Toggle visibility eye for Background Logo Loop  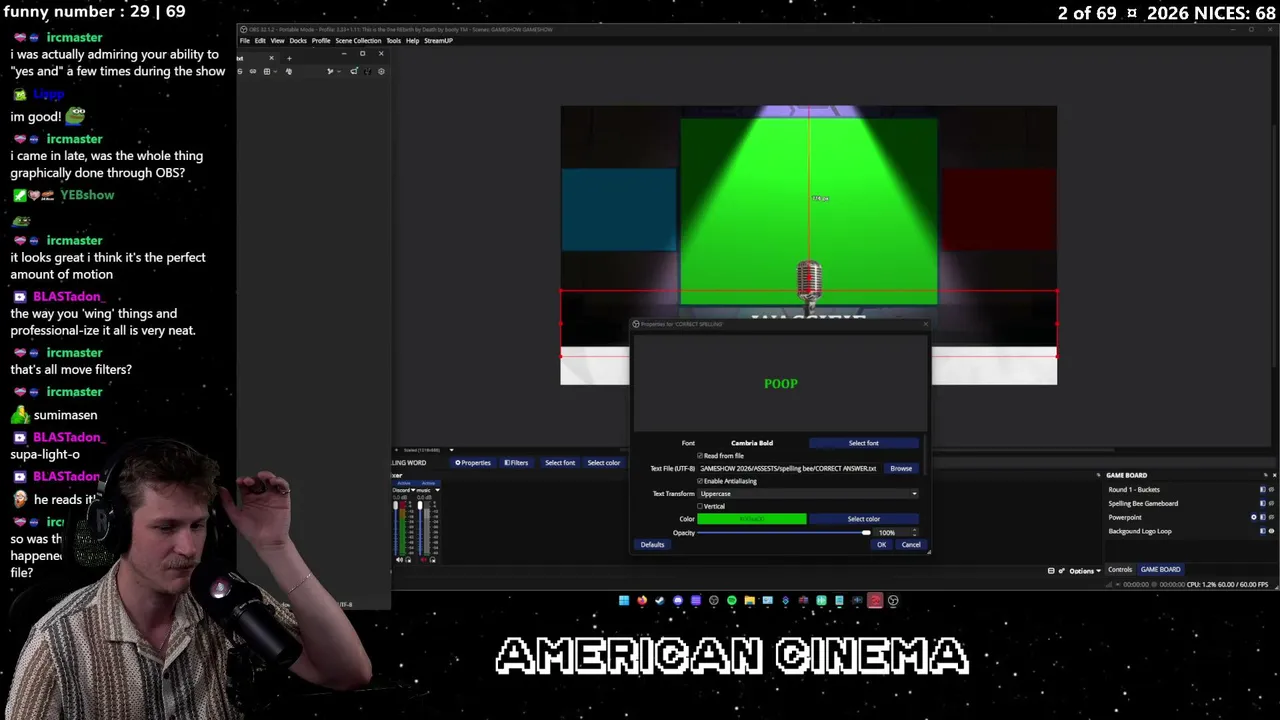pos(1271,531)
